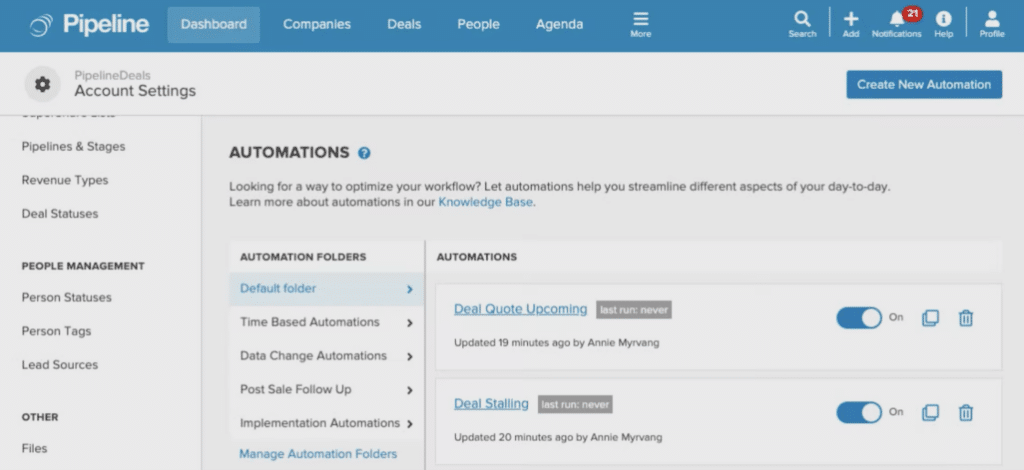Click Manage Automation Folders link
The image size is (1024, 470).
pyautogui.click(x=318, y=454)
